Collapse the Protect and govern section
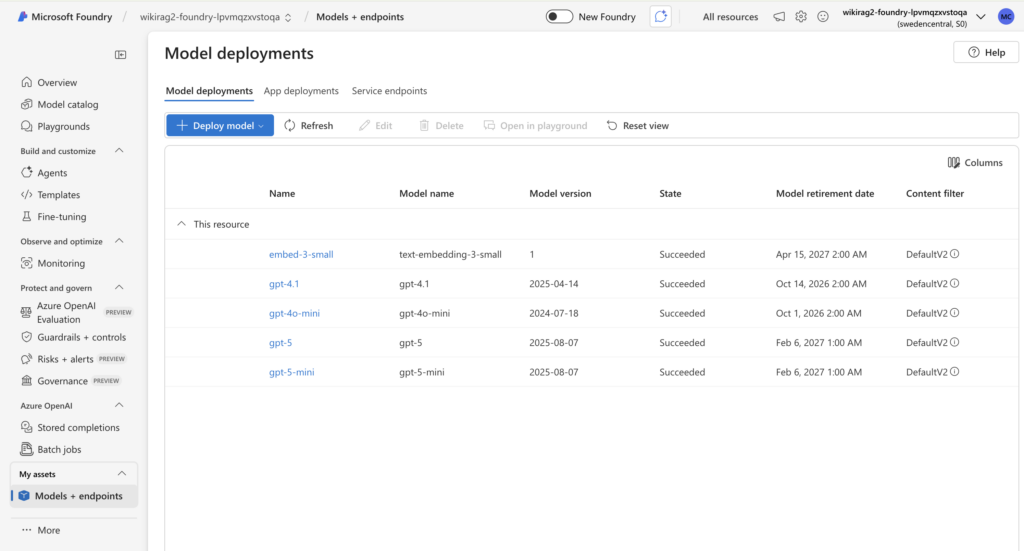Screen dimensions: 1024x551 119,287
